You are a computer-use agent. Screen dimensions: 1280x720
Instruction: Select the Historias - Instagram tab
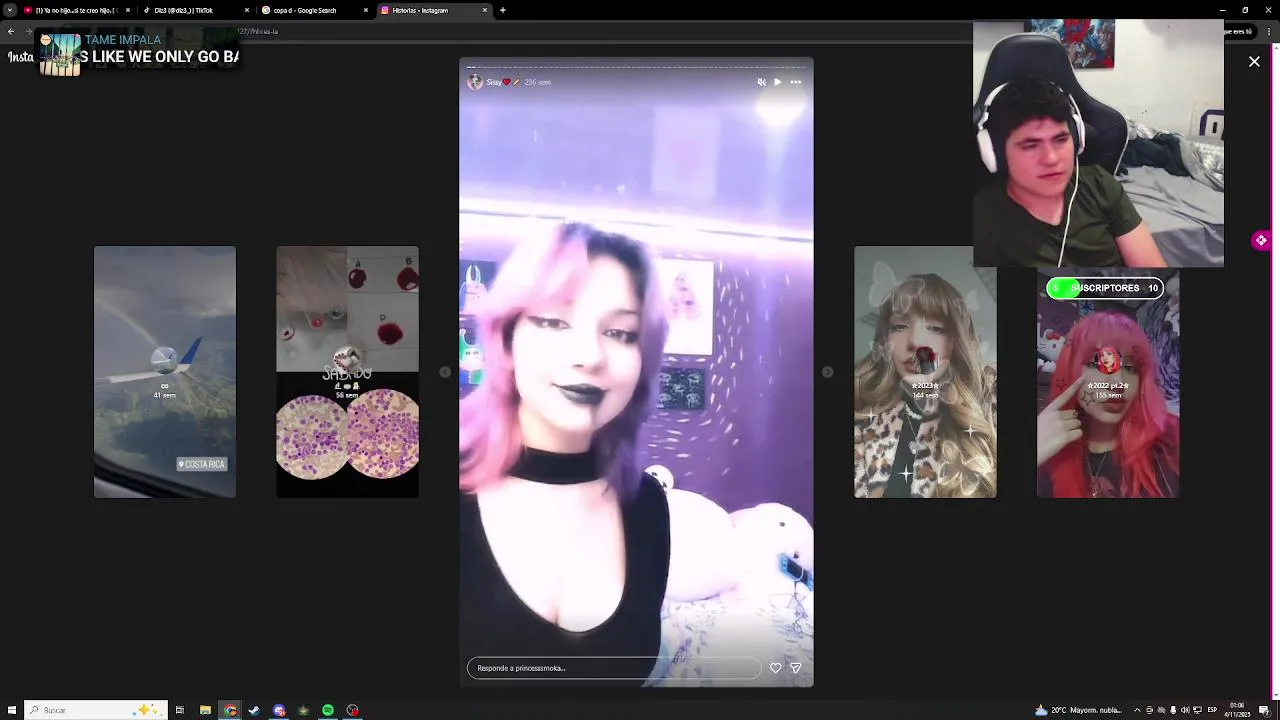coord(433,10)
